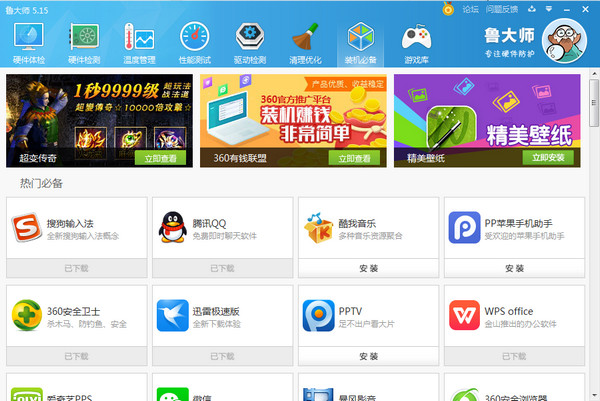Click the skin/theme icon next to 问题反馈
This screenshot has width=600, height=401.
click(x=530, y=8)
